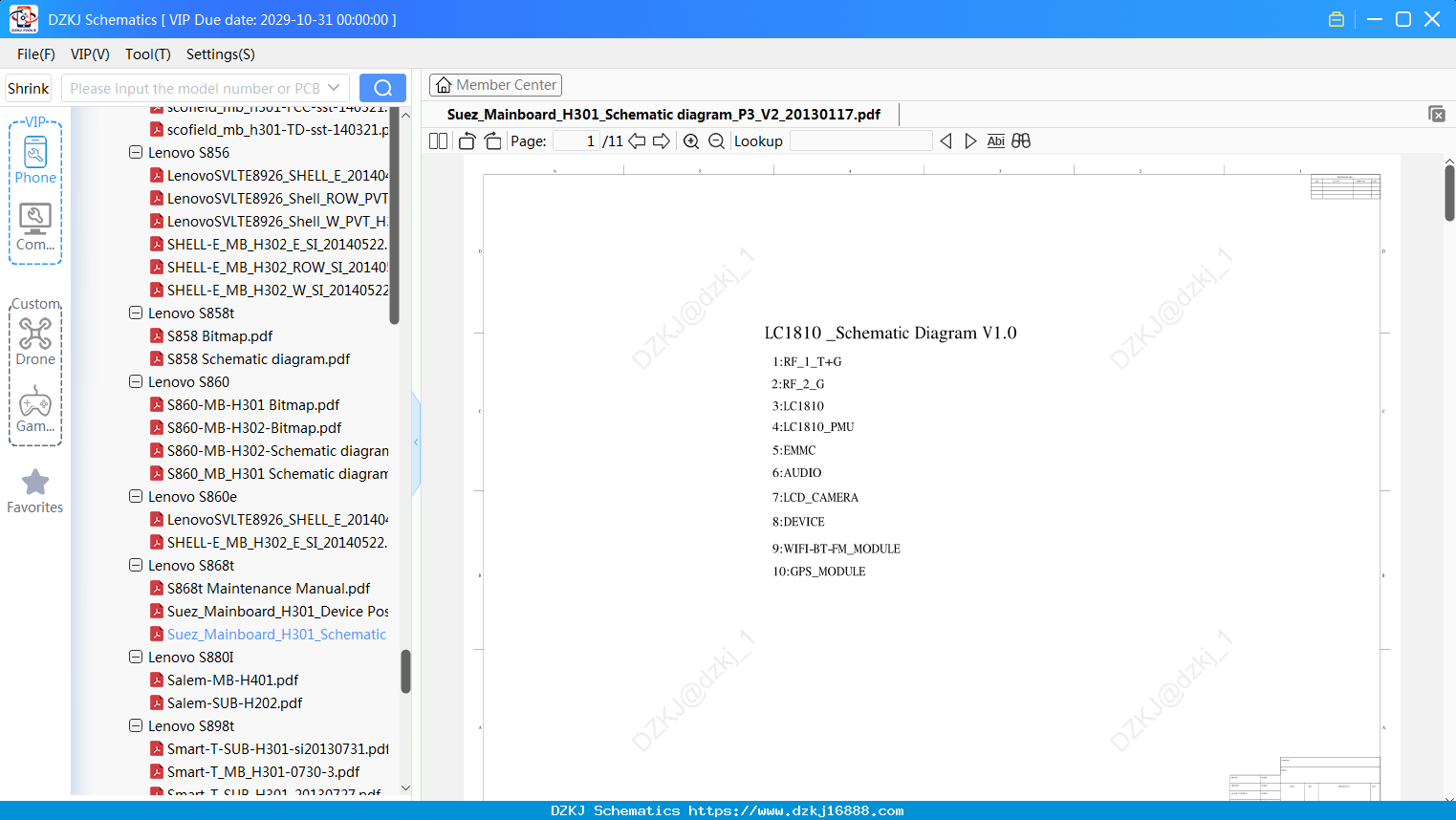Go to next page arrow

coord(662,141)
